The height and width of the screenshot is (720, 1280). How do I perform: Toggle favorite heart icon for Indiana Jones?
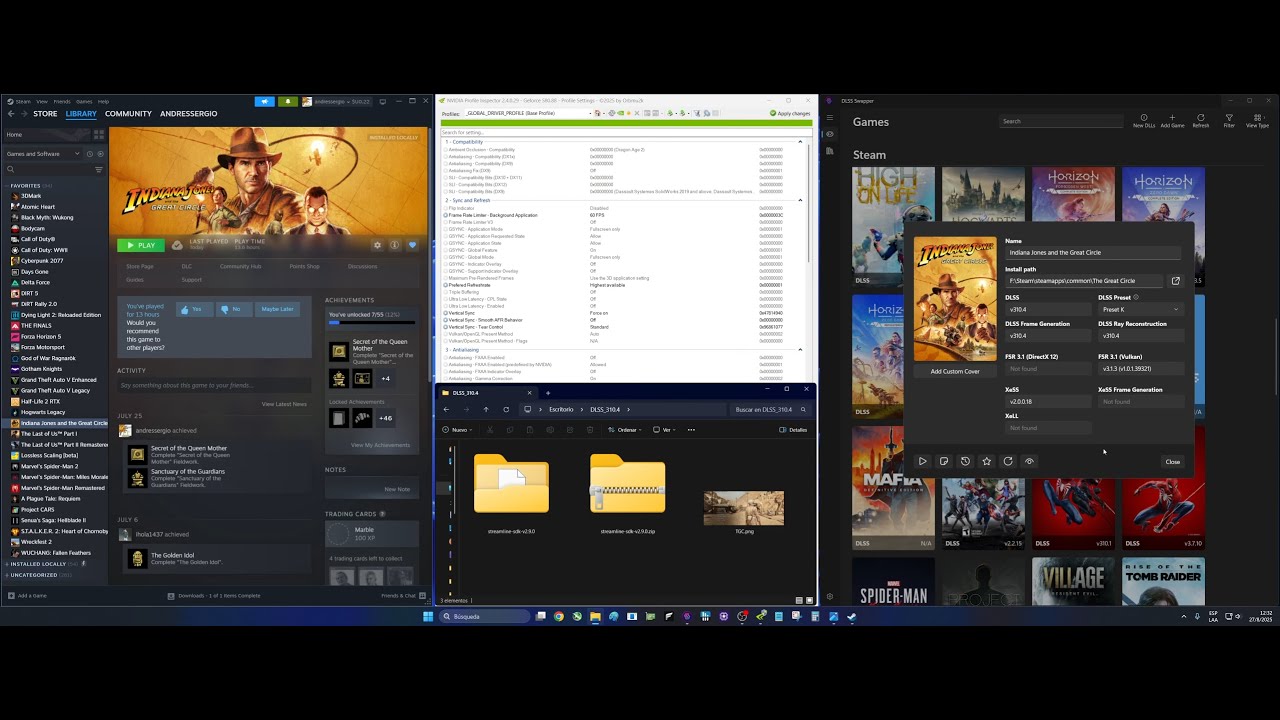click(x=412, y=245)
